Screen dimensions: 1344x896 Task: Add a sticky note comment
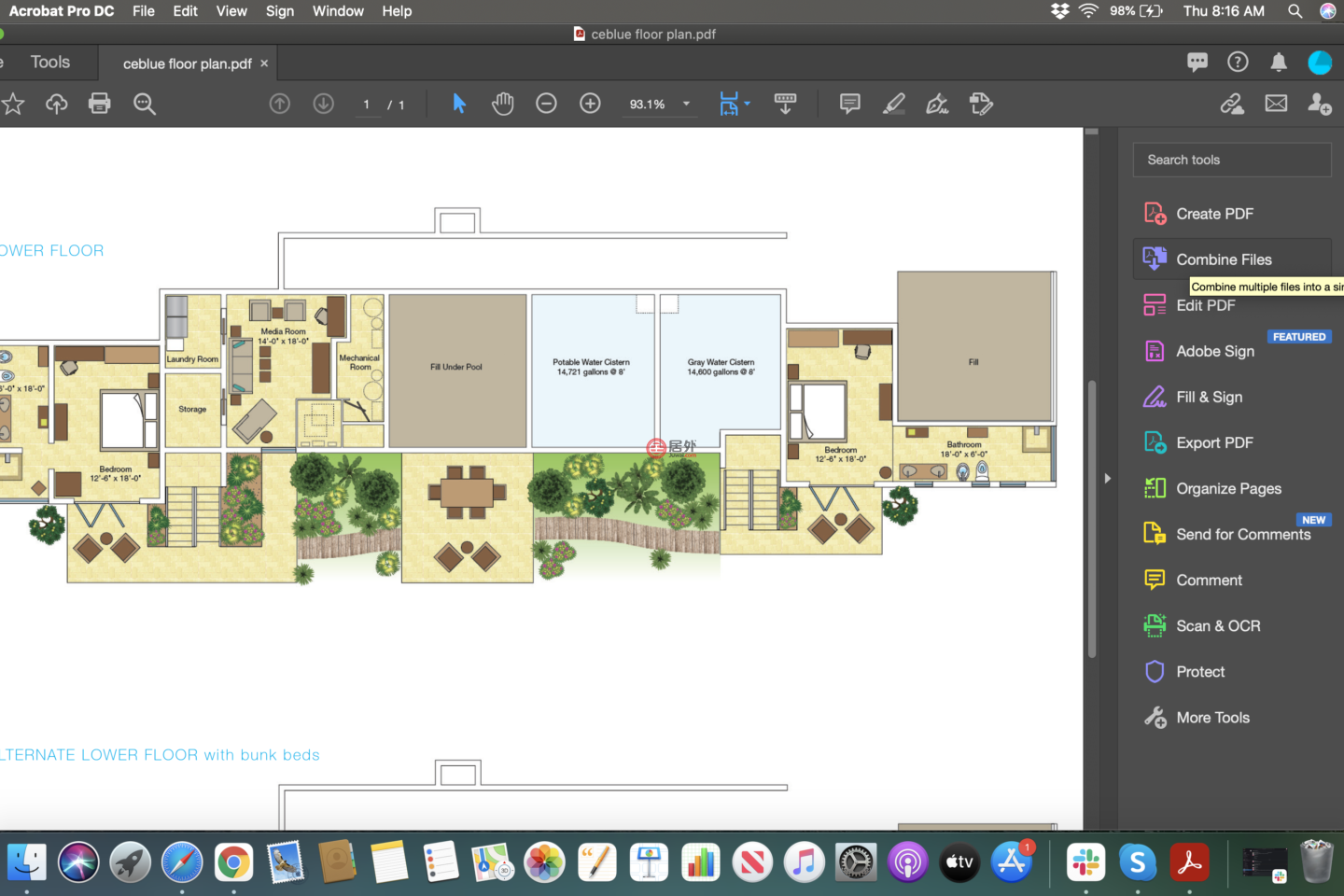[x=850, y=104]
